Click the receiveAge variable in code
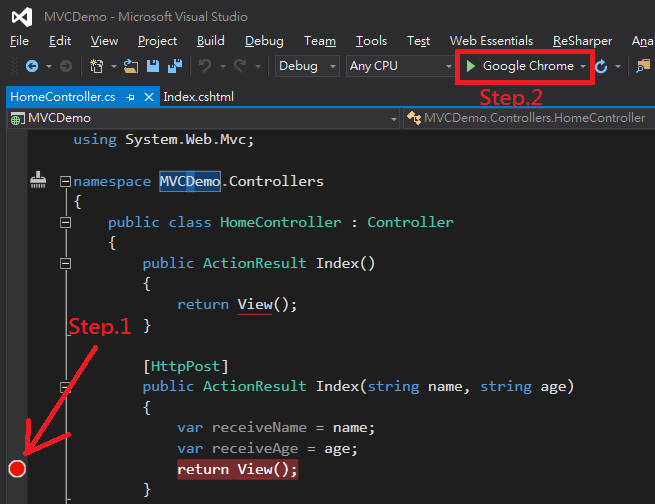Viewport: 655px width, 504px height. coord(255,448)
